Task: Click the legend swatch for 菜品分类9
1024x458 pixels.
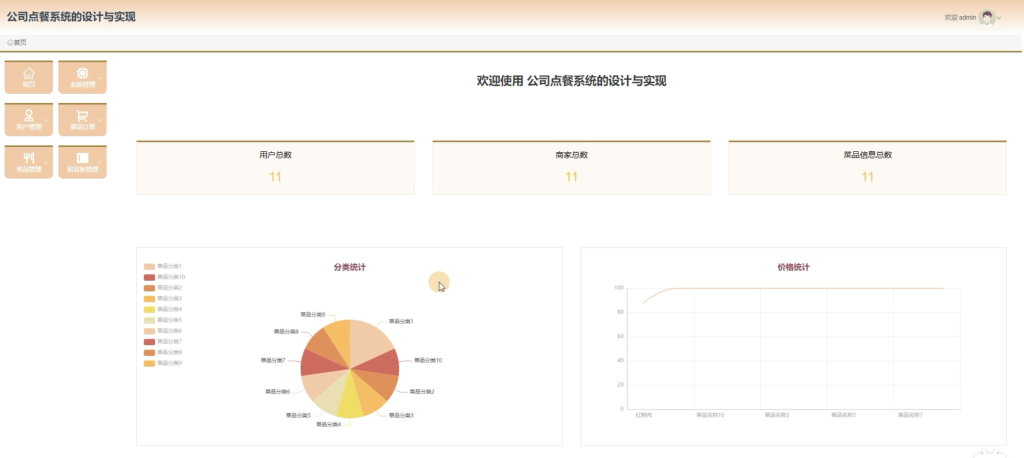Action: pyautogui.click(x=150, y=363)
